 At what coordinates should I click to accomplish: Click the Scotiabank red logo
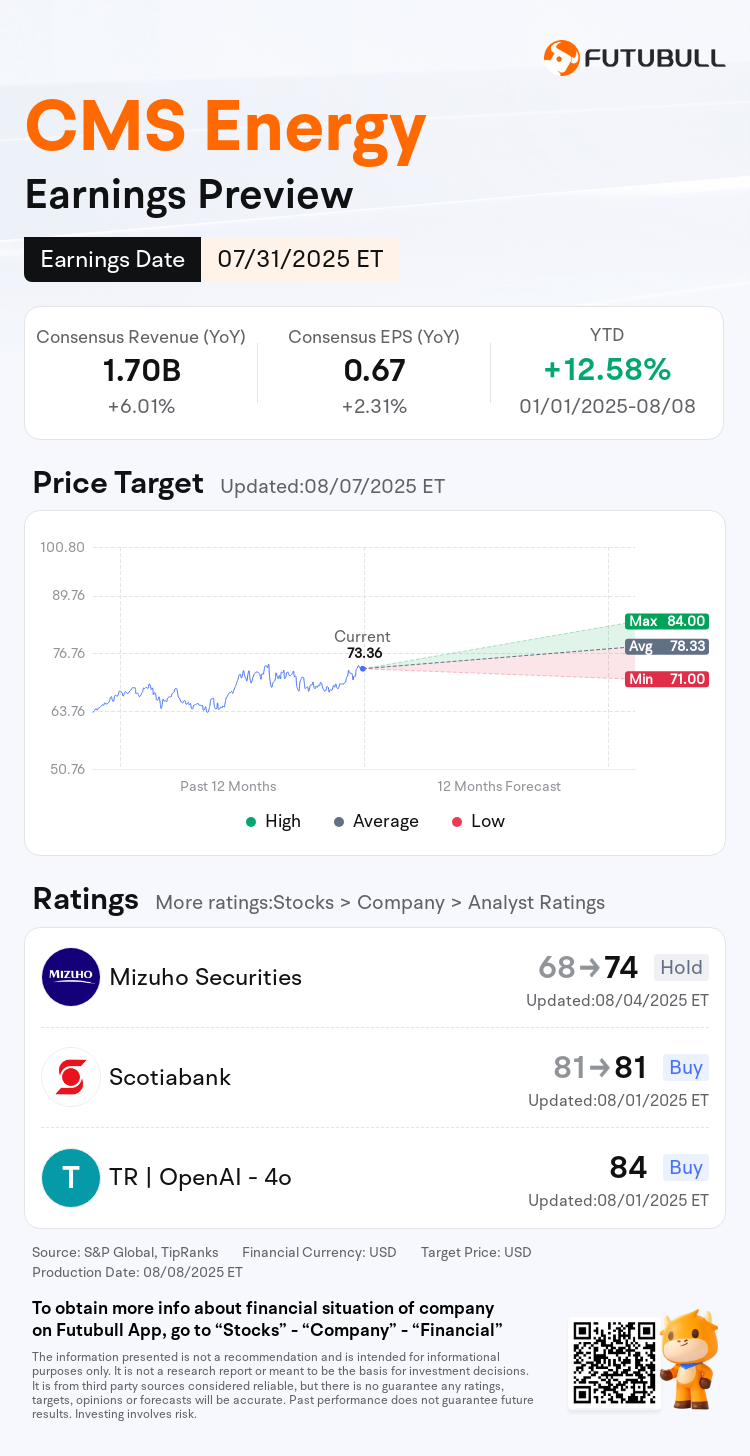tap(71, 1077)
